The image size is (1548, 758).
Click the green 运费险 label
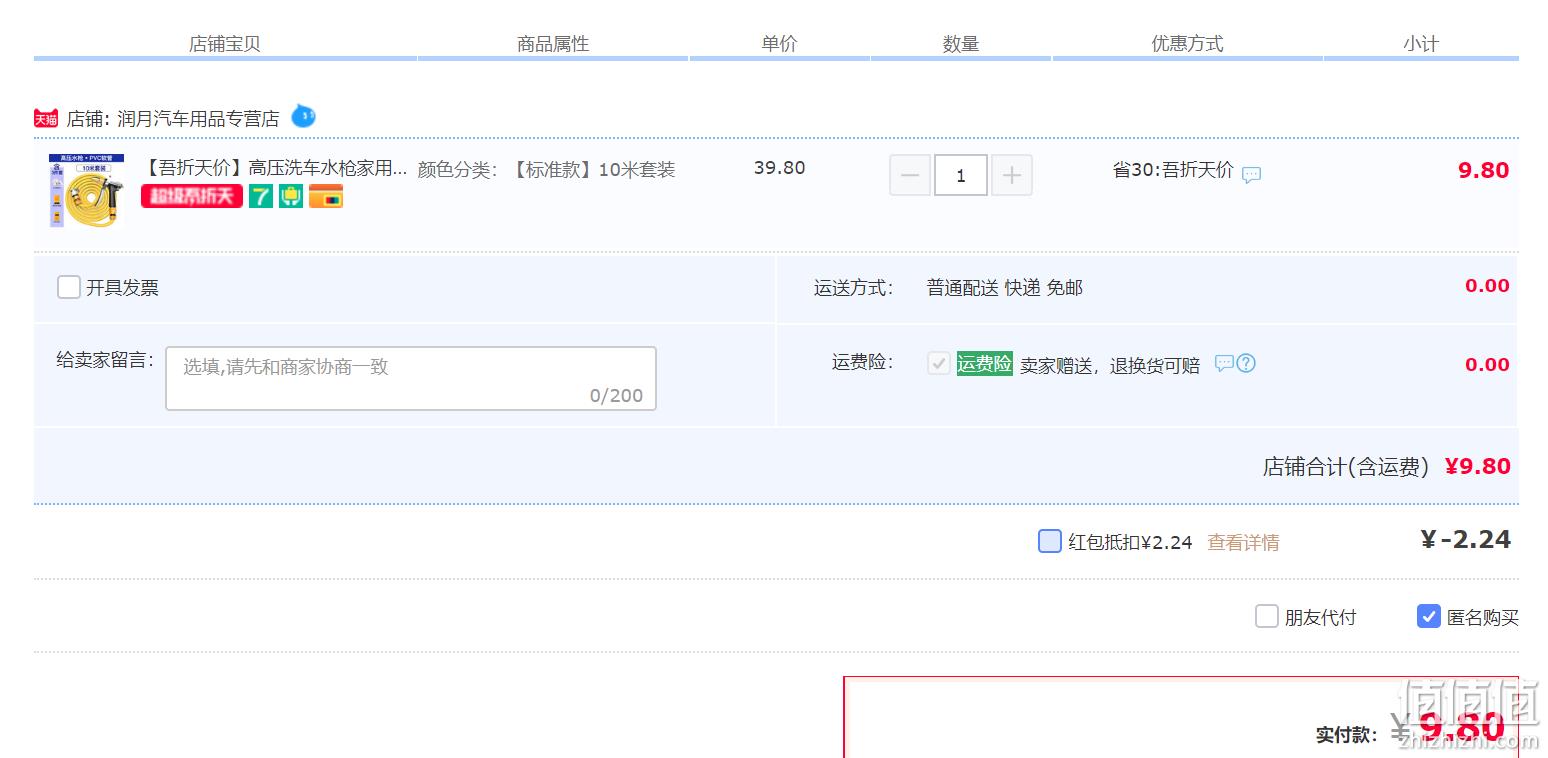tap(985, 364)
